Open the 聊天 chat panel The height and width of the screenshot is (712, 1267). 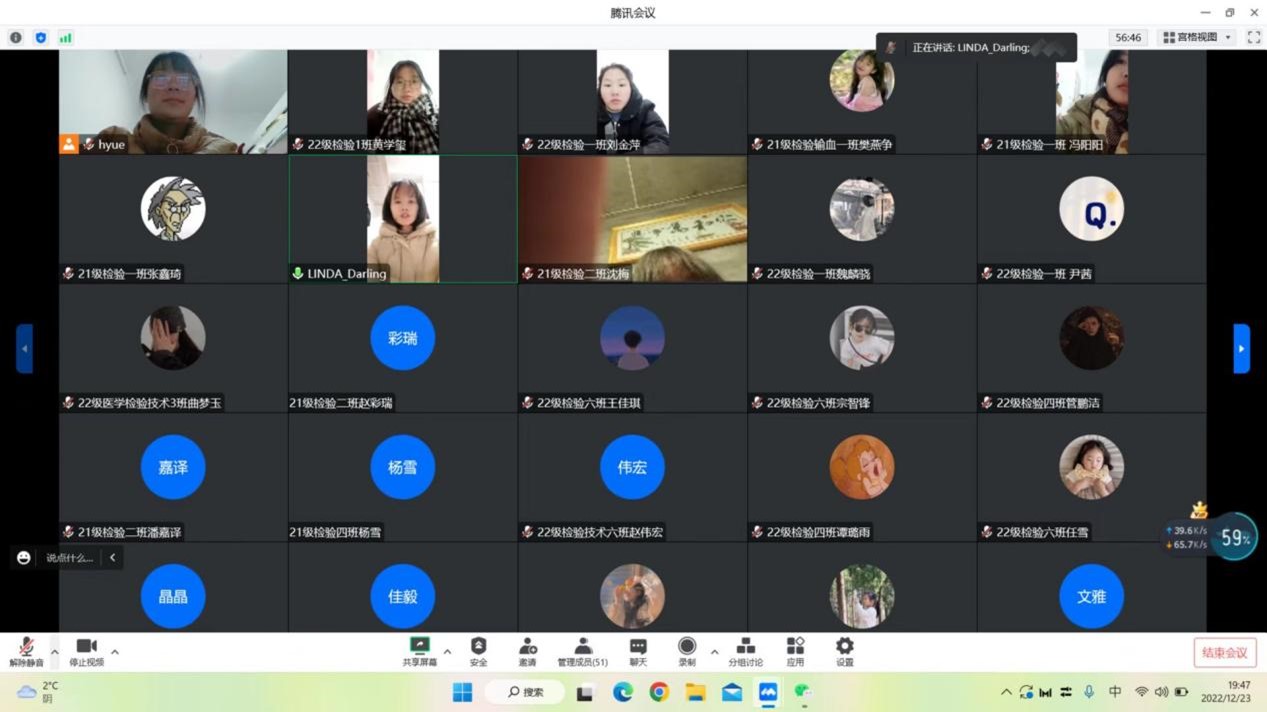click(638, 651)
